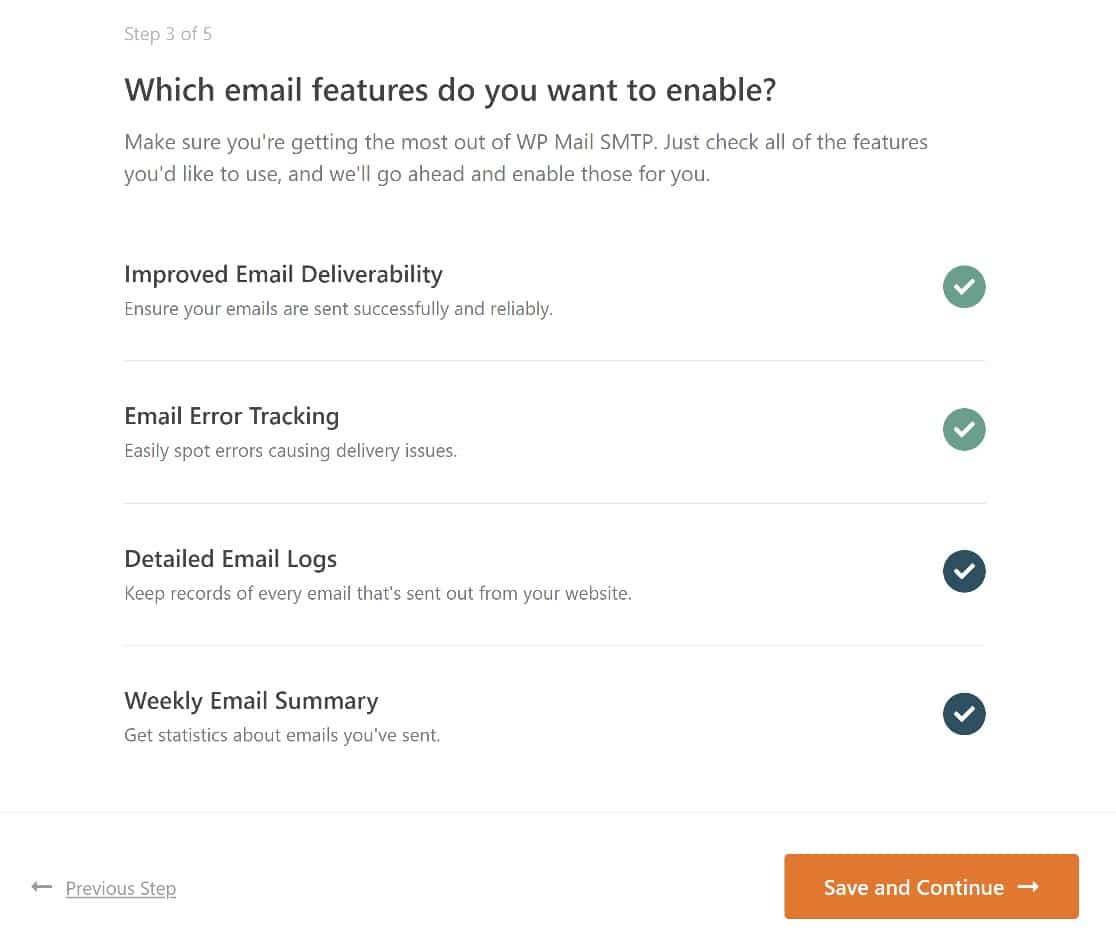
Task: Click 'Easily spot errors causing delivery issues' text
Action: click(x=290, y=451)
